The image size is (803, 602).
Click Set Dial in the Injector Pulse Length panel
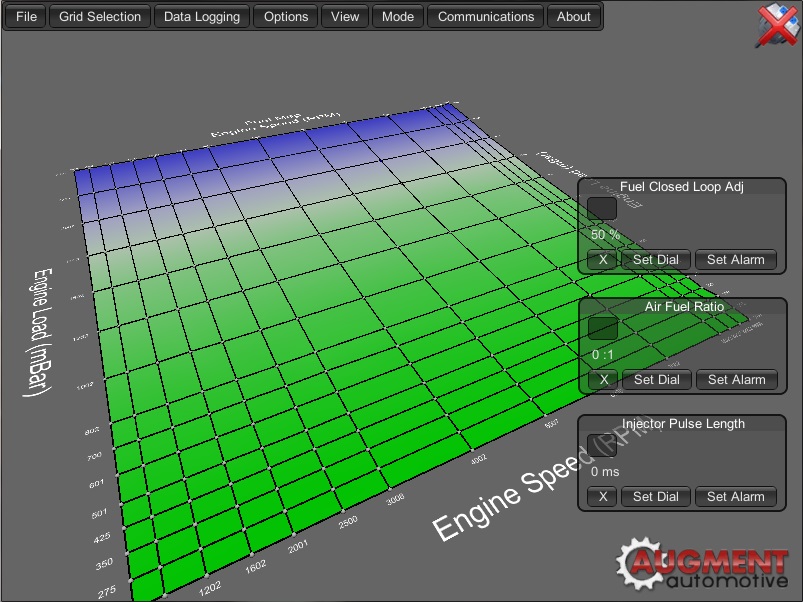click(656, 496)
